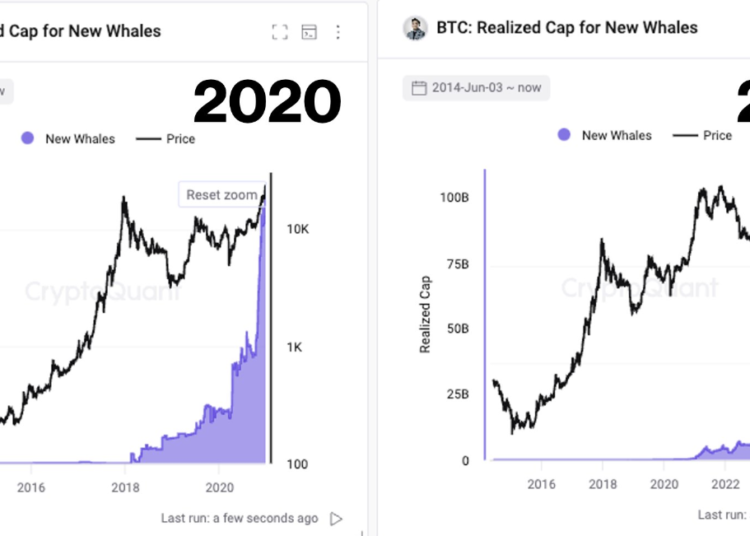This screenshot has height=536, width=750.
Task: Open the three-dot options menu
Action: coord(338,32)
